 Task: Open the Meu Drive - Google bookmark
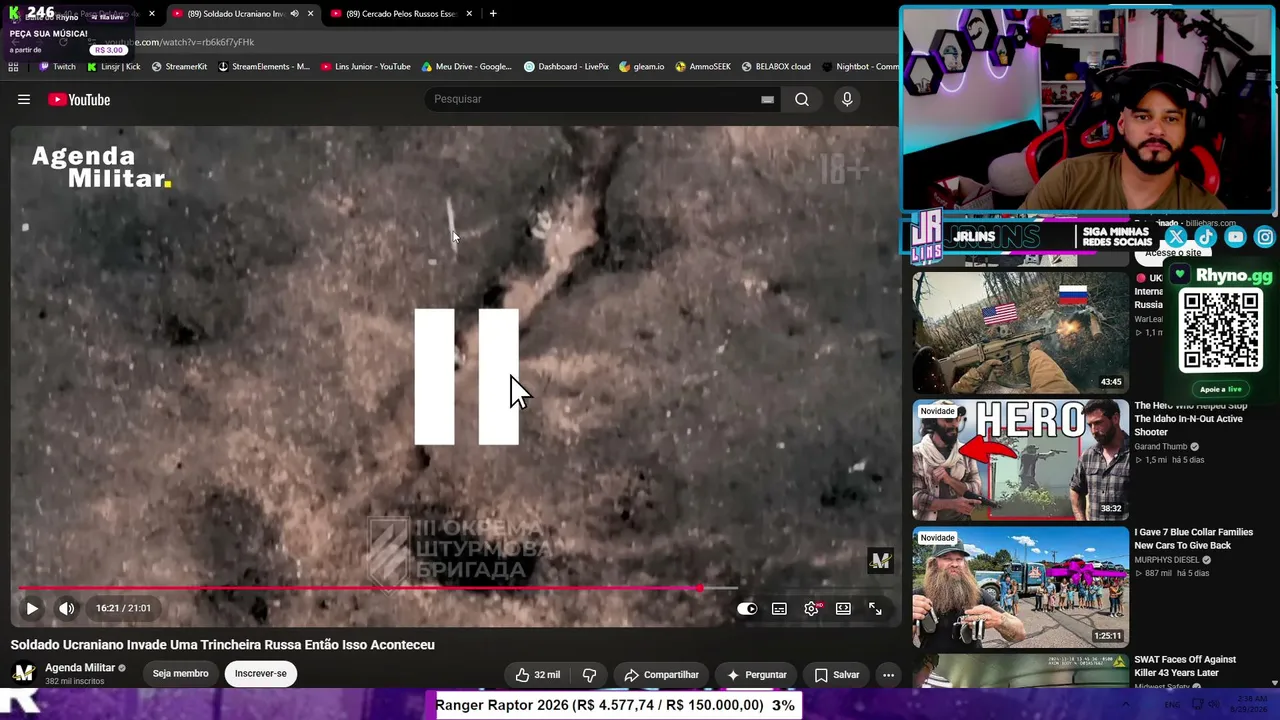click(x=467, y=67)
